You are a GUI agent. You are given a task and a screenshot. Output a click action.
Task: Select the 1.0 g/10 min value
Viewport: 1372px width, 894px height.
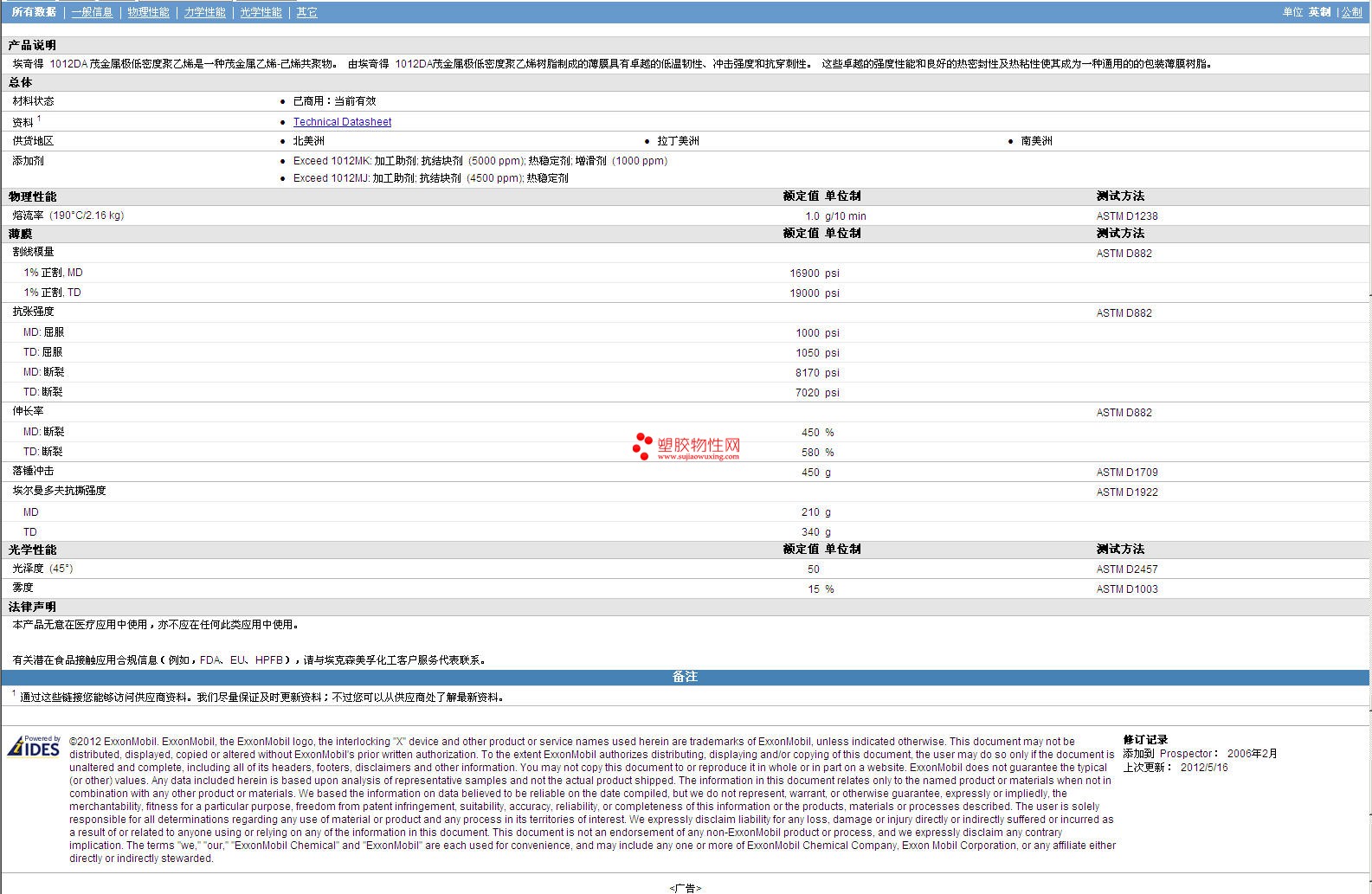(835, 216)
